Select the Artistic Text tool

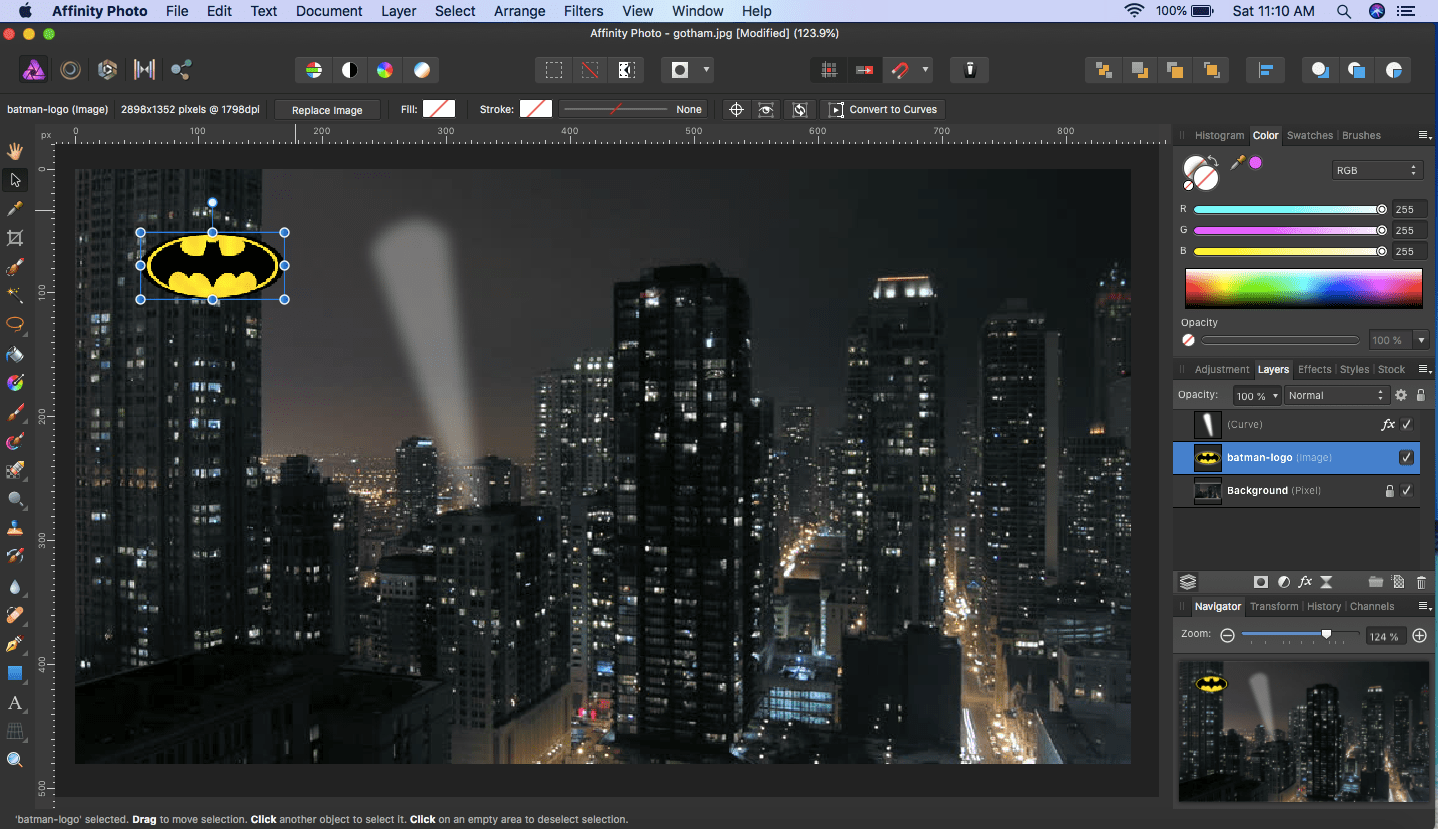15,703
